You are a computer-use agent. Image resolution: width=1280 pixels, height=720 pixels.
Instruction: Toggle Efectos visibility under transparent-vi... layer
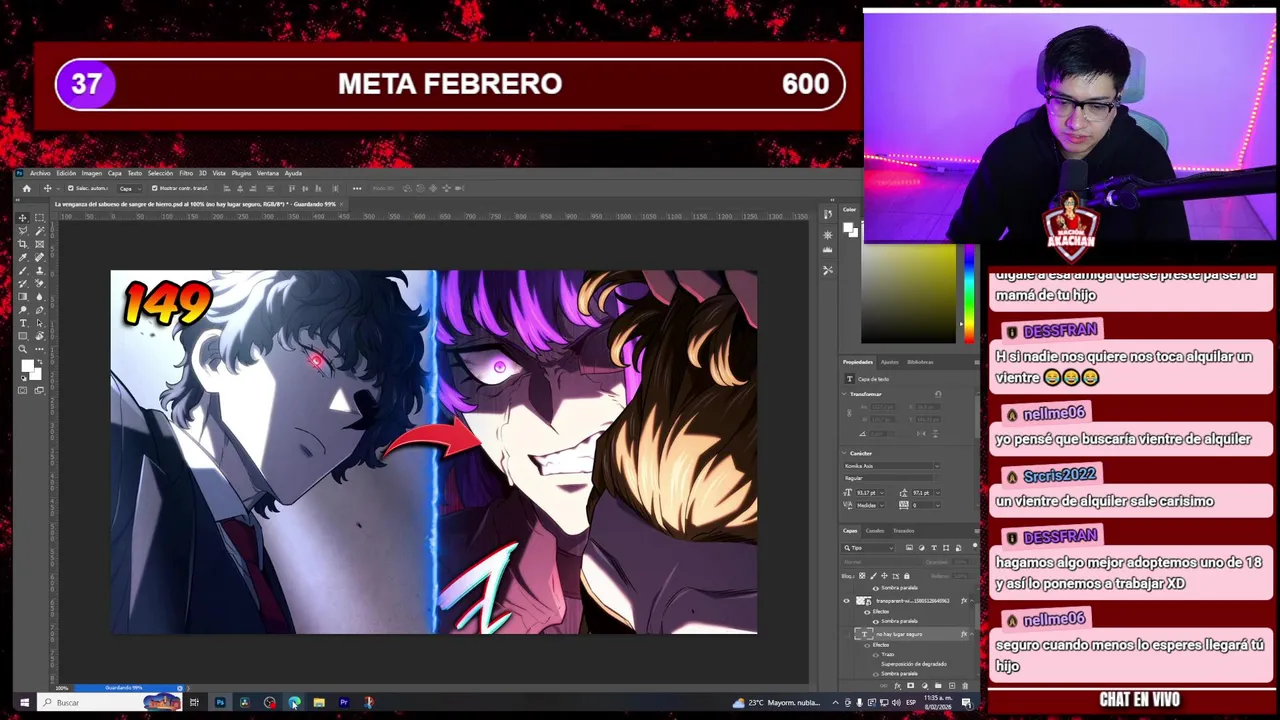[867, 612]
